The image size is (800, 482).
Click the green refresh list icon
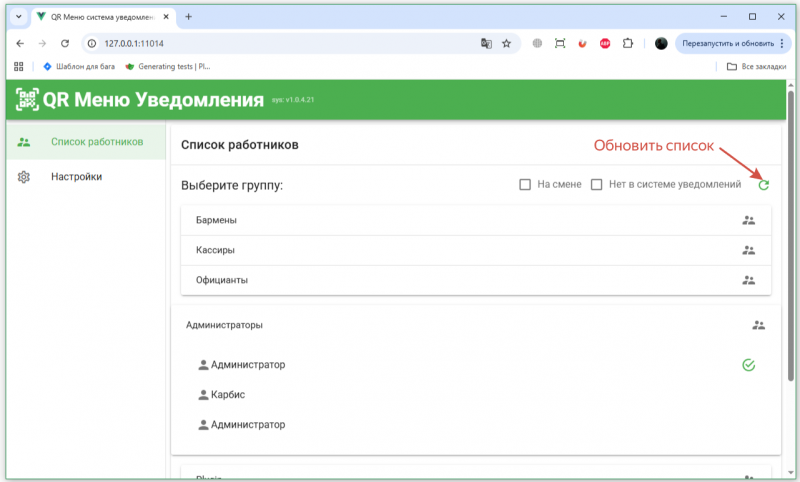coord(764,185)
